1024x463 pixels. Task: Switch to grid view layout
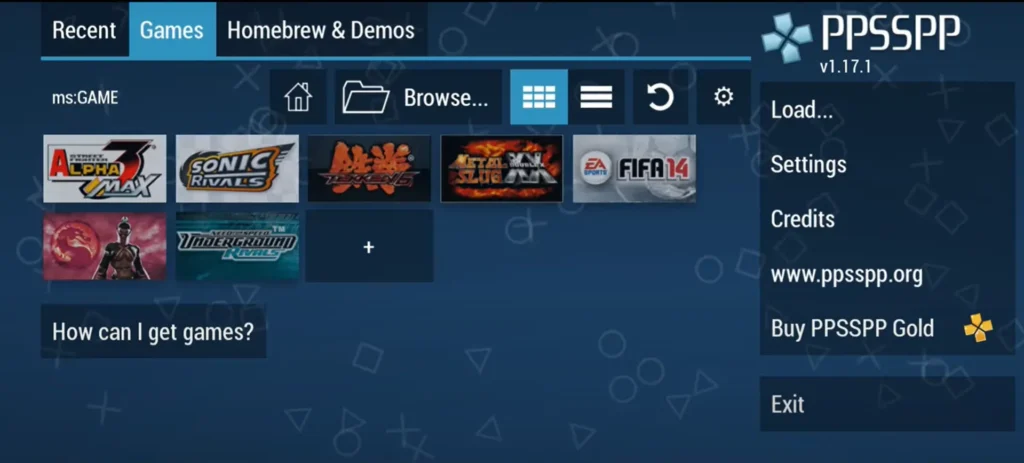[539, 97]
